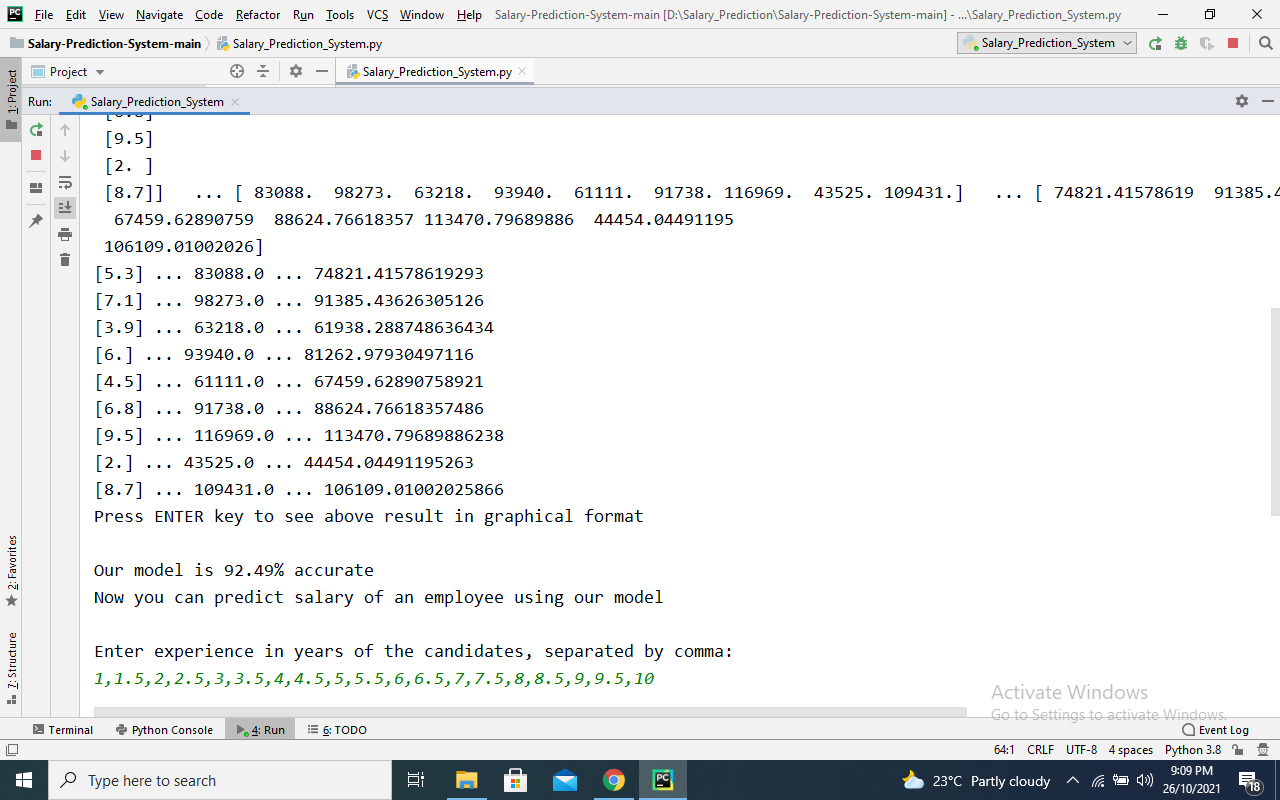The image size is (1280, 800).
Task: Close the Salary_Prediction_System run tab
Action: tap(235, 102)
